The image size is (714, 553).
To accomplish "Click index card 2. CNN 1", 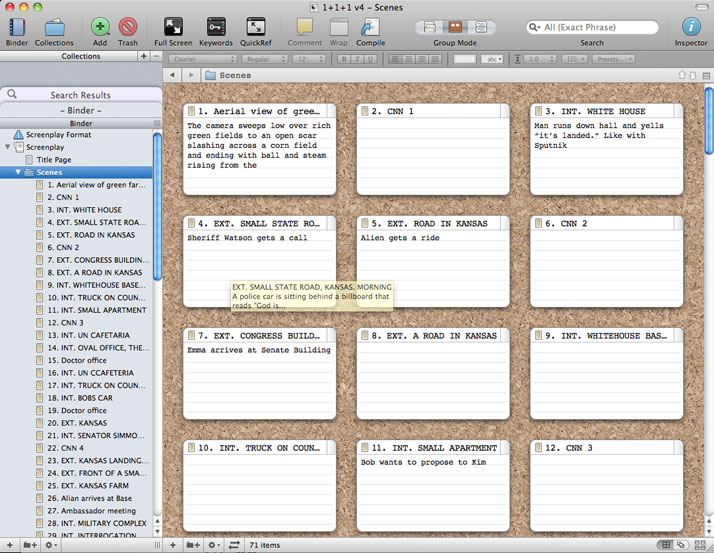I will pos(433,149).
